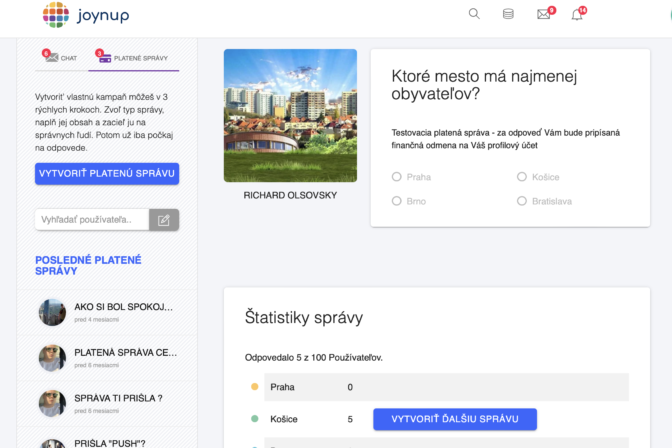Click the Praha statistics row
Image resolution: width=672 pixels, height=448 pixels.
tap(446, 387)
